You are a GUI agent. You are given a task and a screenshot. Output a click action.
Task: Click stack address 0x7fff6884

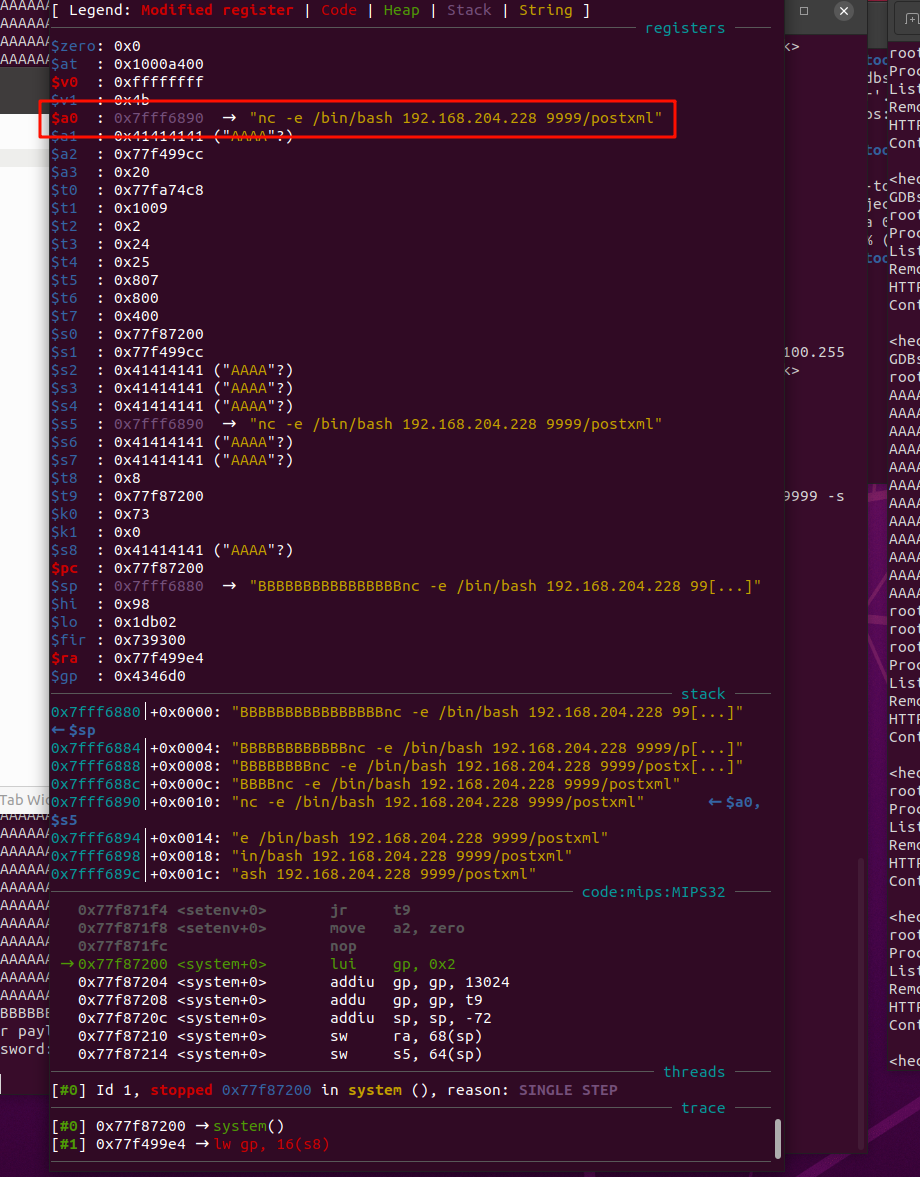(96, 749)
